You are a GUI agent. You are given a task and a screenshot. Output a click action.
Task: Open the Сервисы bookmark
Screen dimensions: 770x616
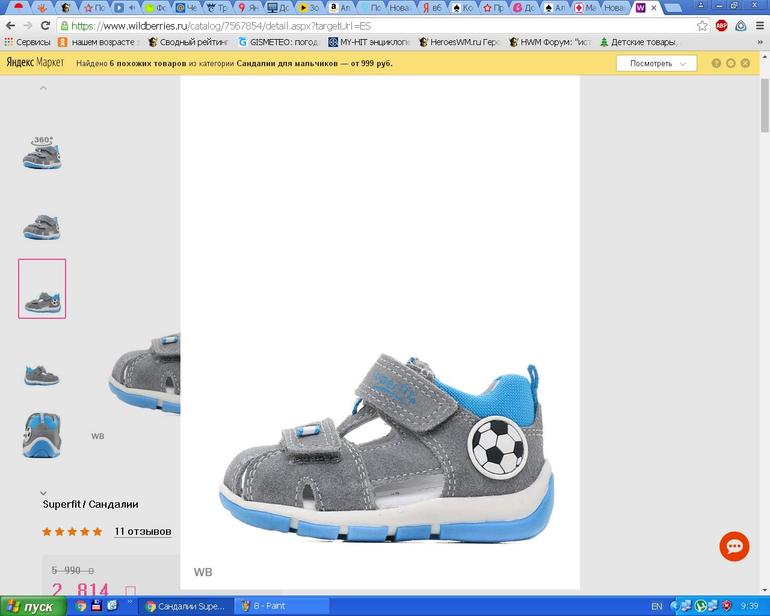[x=28, y=42]
